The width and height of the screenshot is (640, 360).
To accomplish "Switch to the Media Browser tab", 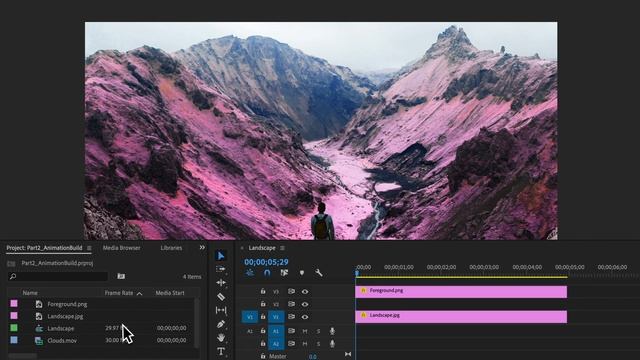I will (121, 248).
